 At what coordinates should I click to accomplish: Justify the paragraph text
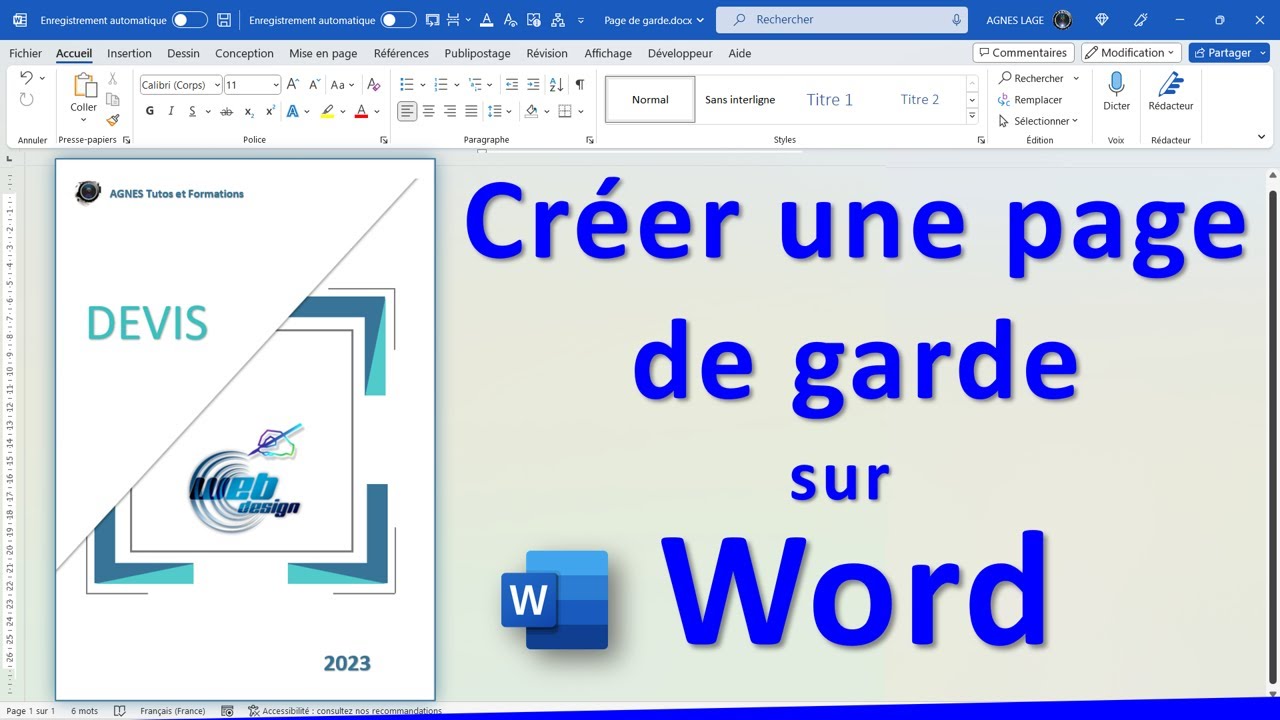[x=471, y=111]
